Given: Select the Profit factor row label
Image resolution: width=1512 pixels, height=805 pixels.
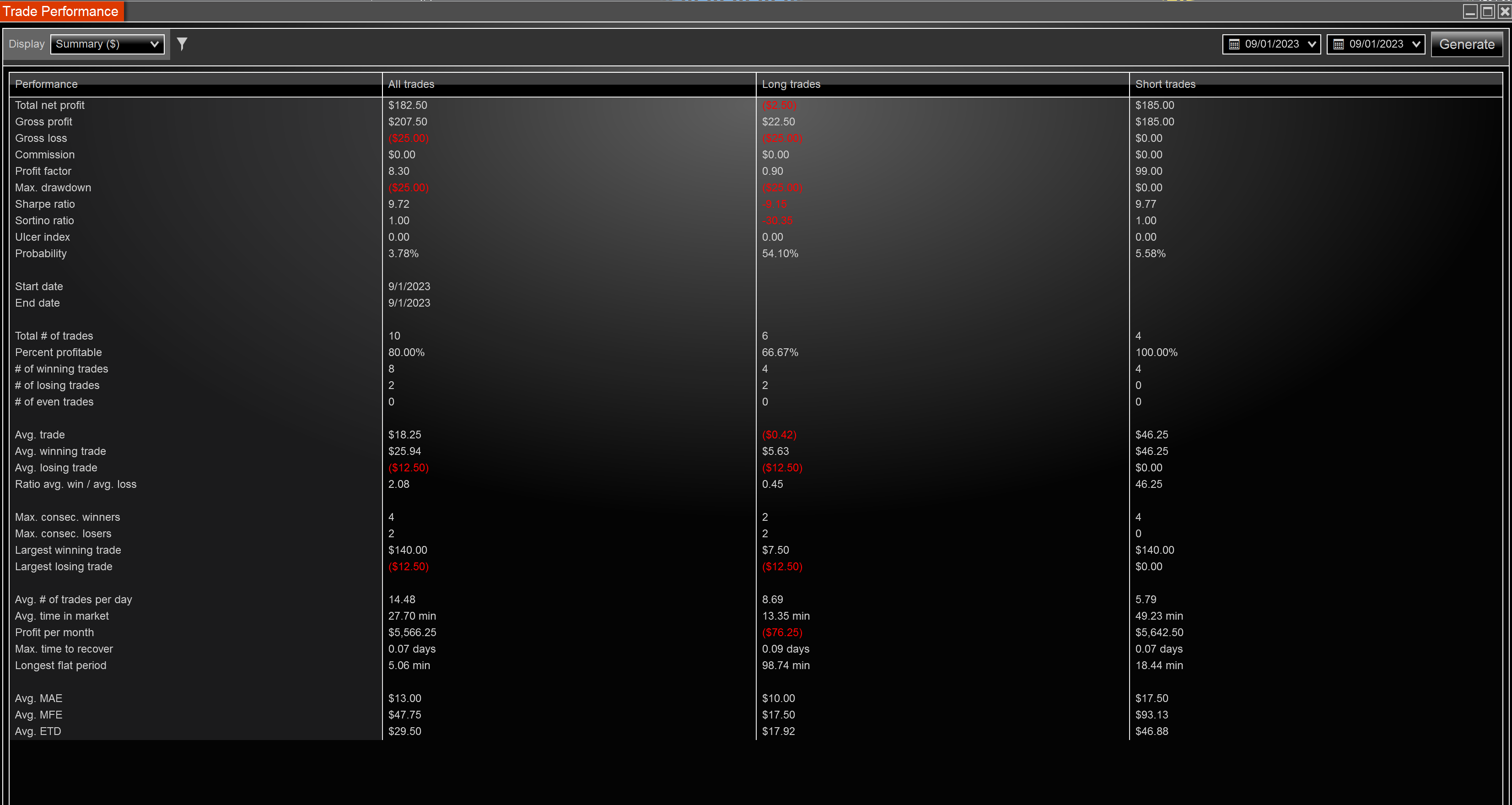Looking at the screenshot, I should [43, 171].
